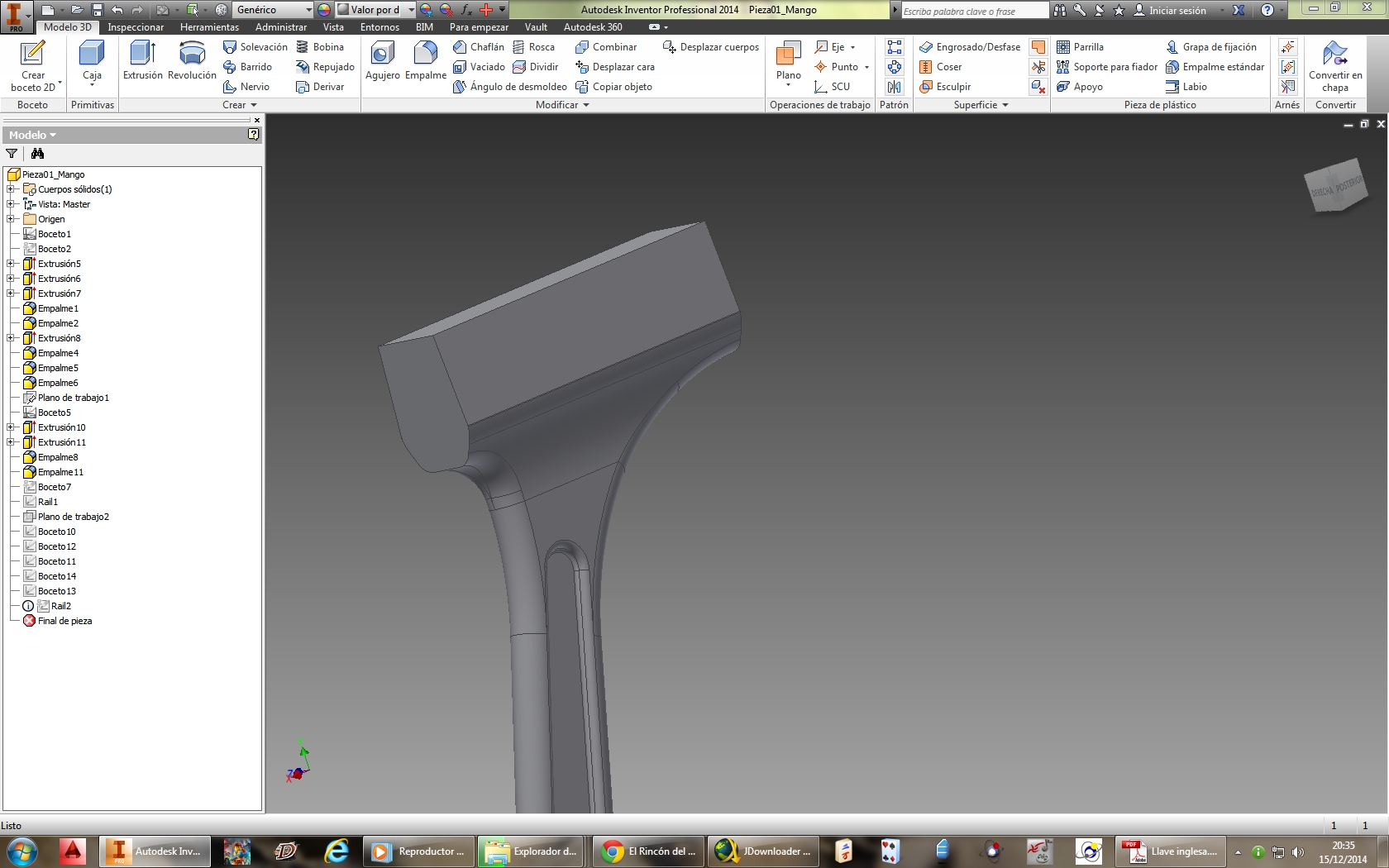Select the Extrusión tool in the ribbon

tap(143, 61)
